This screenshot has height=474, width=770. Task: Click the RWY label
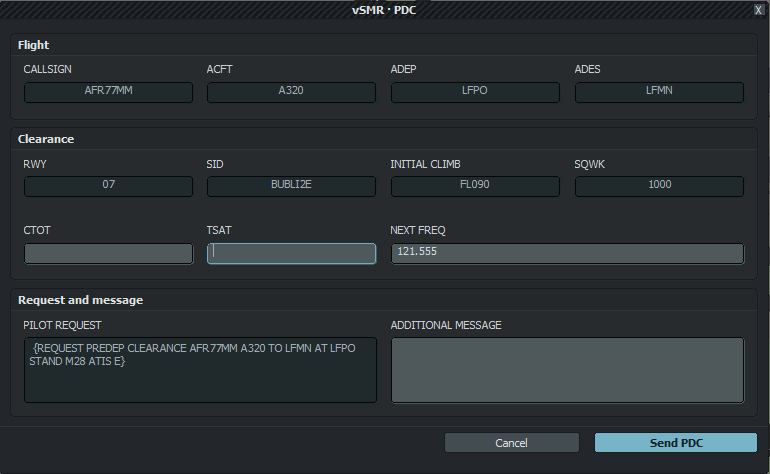[x=35, y=164]
